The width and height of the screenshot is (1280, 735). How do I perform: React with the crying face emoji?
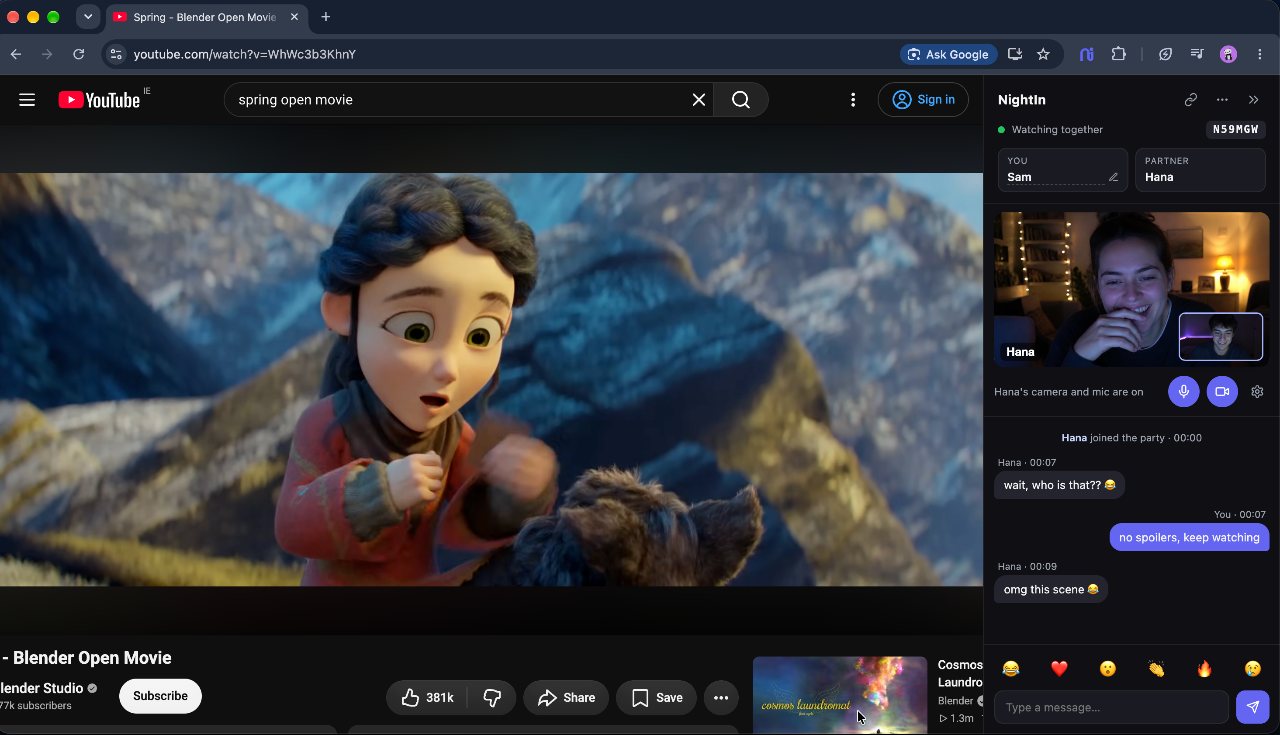pyautogui.click(x=1253, y=669)
